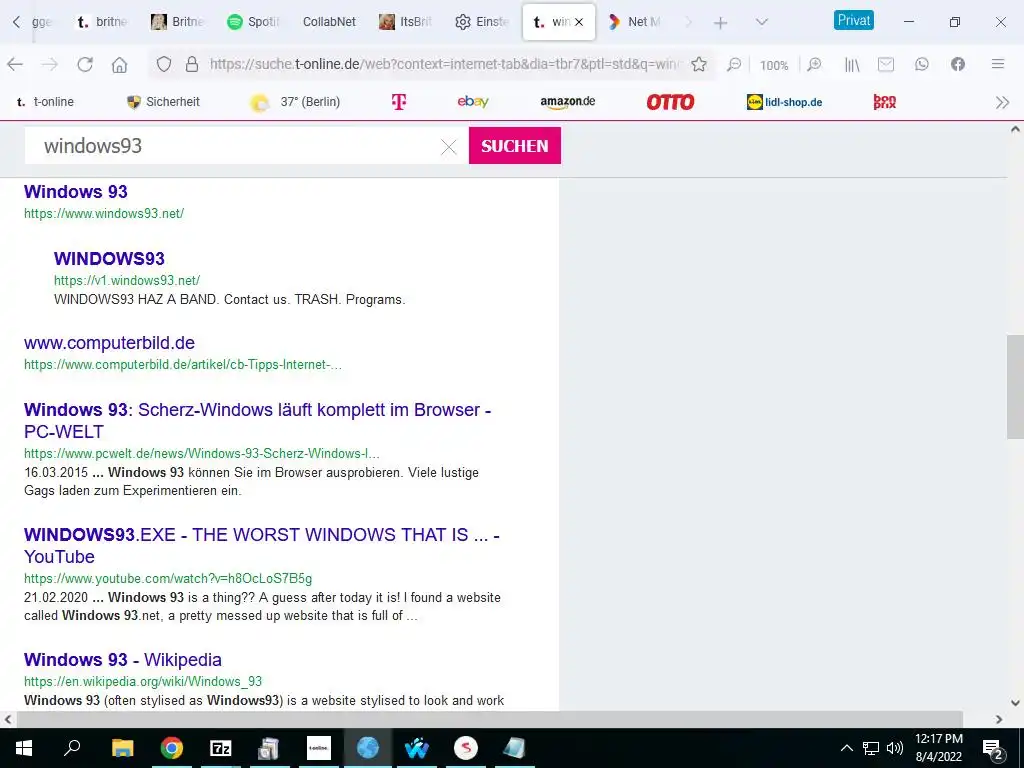Show hidden system tray icons
This screenshot has width=1024, height=768.
coord(846,748)
